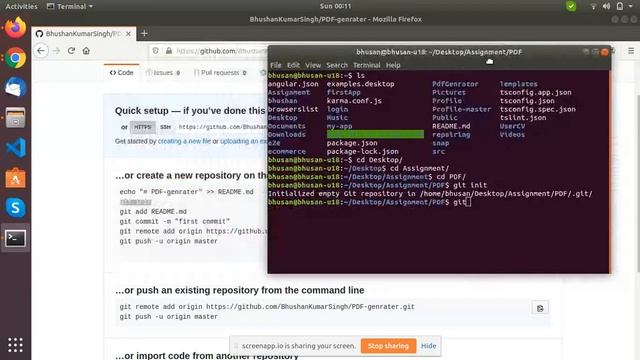Open Ubuntu Software from the dock
The image size is (640, 360).
16,178
